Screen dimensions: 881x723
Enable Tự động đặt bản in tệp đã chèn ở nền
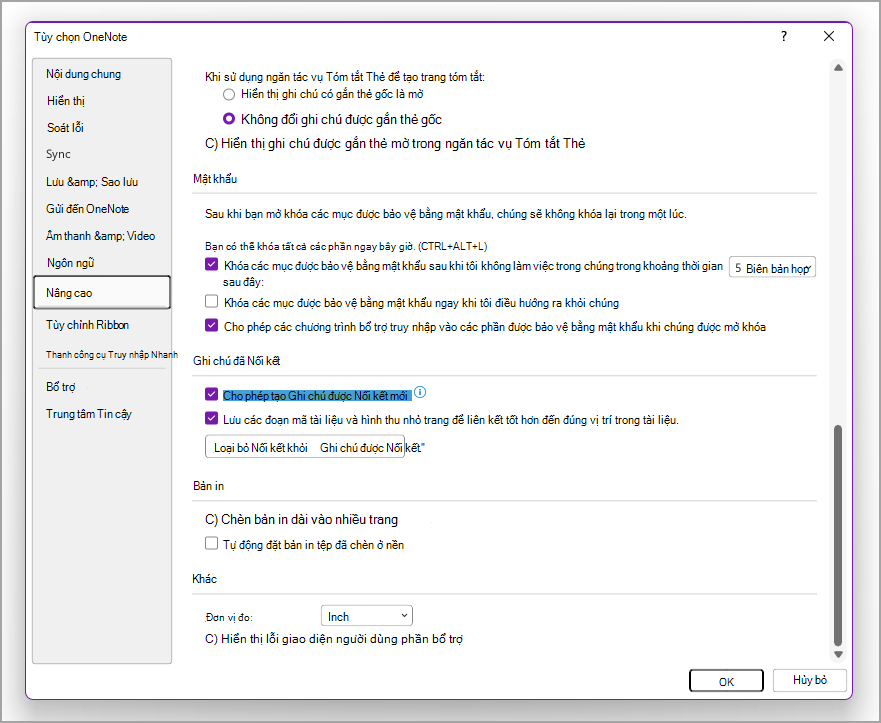pyautogui.click(x=211, y=543)
